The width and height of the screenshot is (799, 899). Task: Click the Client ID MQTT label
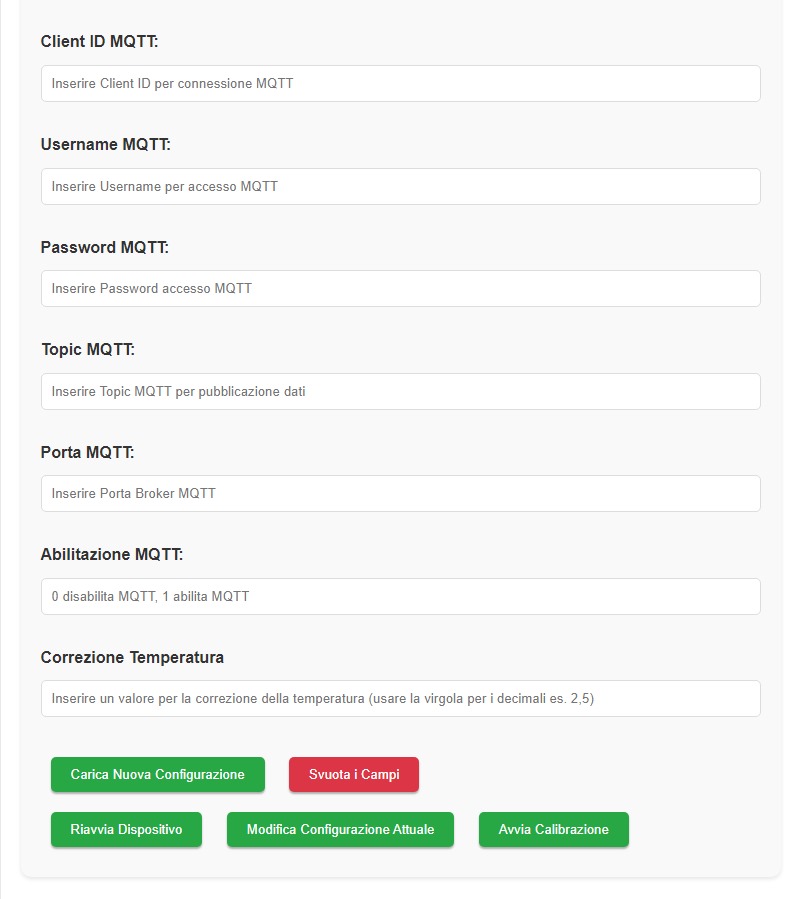(x=99, y=41)
